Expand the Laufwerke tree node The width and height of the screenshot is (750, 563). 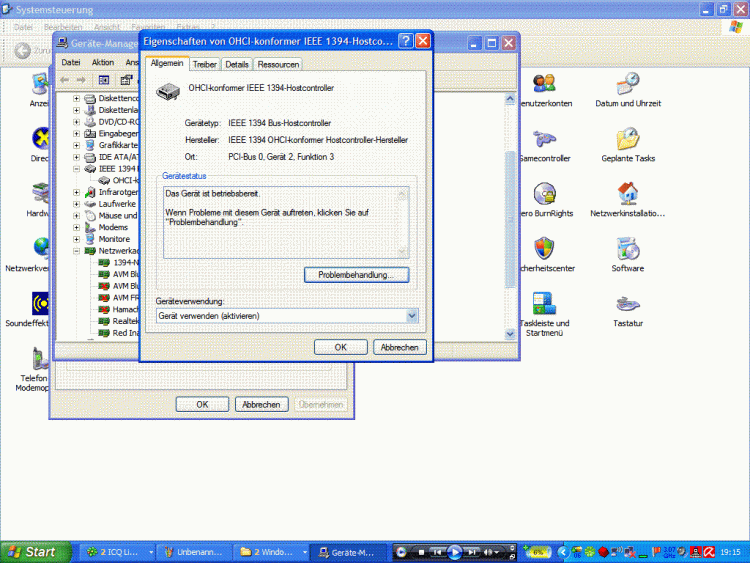tap(77, 204)
